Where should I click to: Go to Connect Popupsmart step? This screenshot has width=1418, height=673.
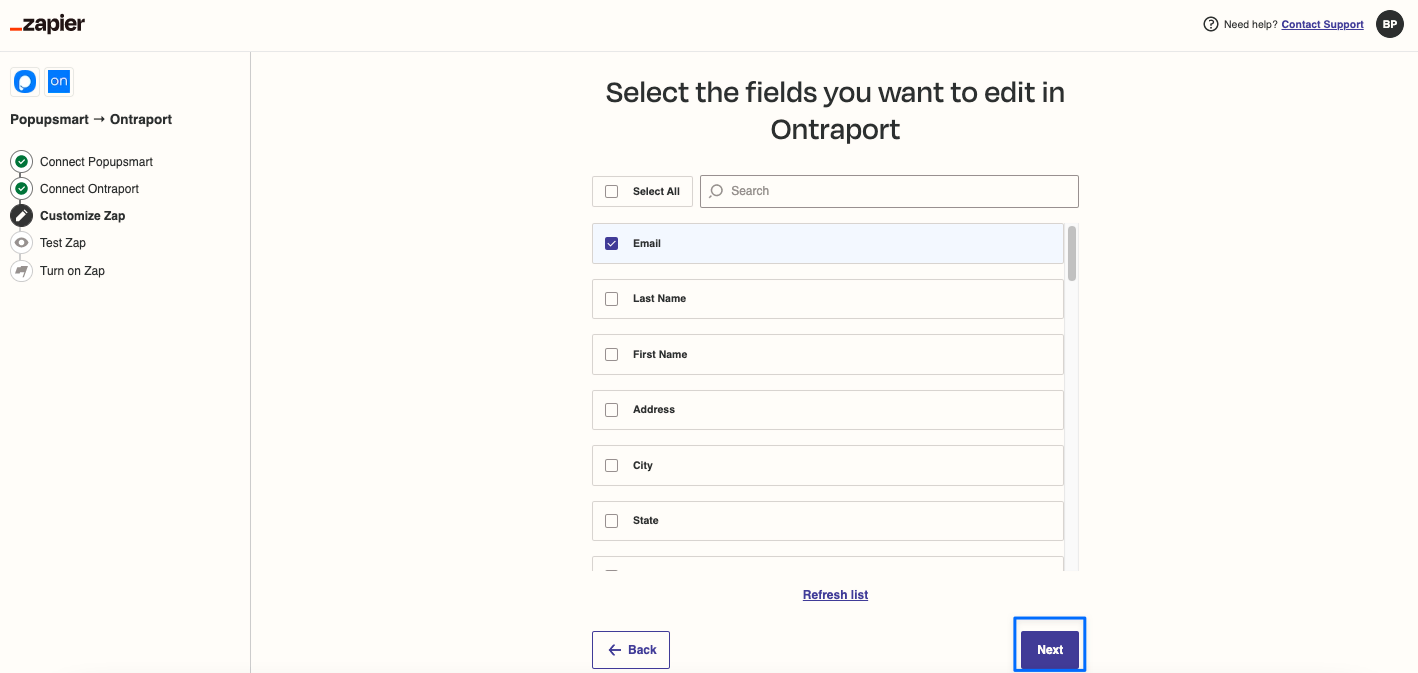(x=96, y=161)
